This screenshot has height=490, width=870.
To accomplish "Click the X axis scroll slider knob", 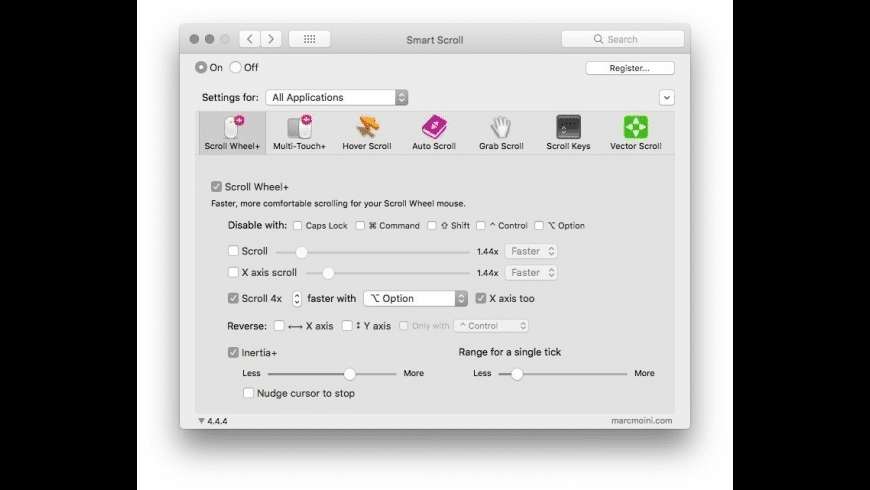I will 328,273.
